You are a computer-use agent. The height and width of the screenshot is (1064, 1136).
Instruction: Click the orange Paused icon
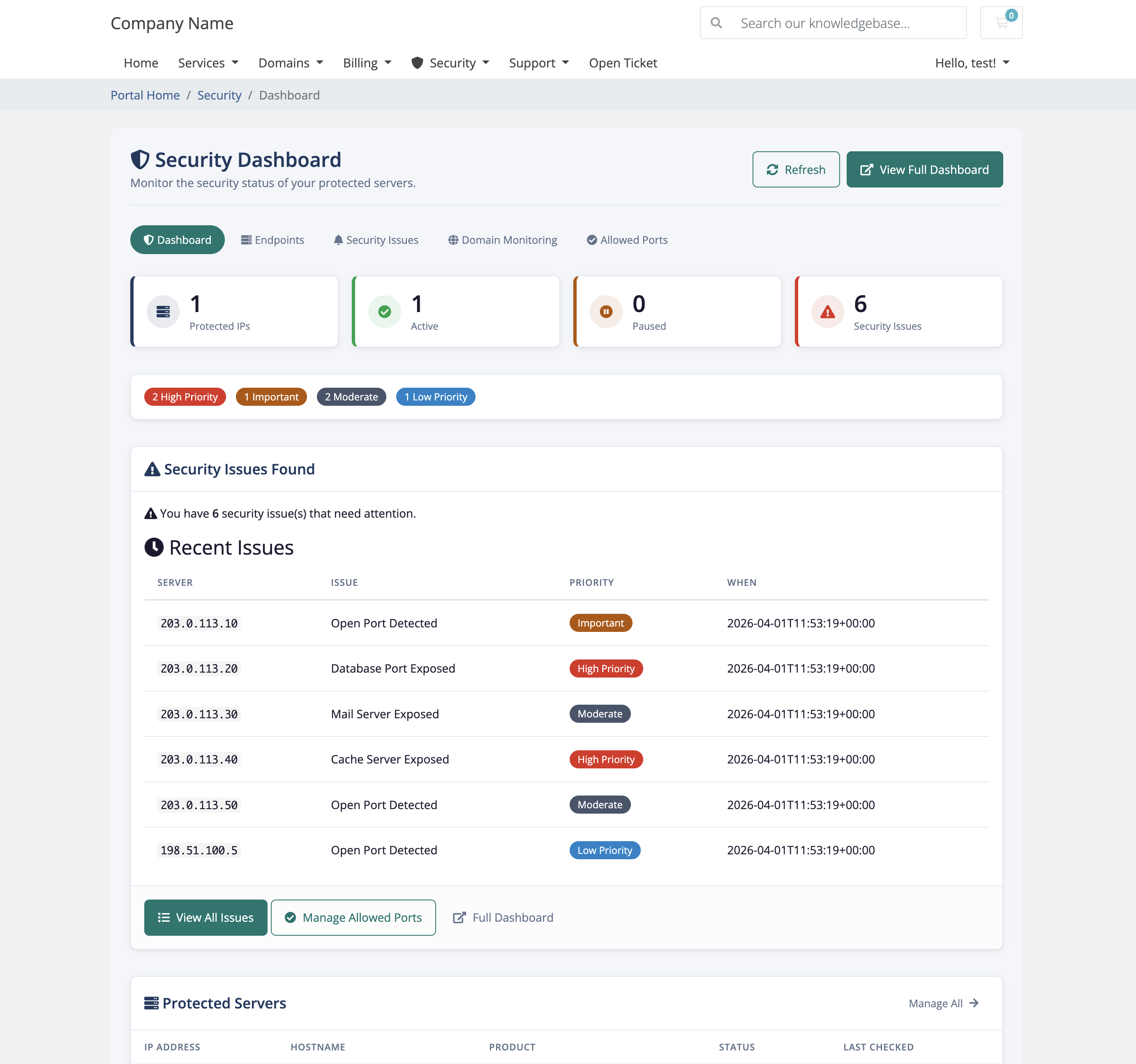pyautogui.click(x=606, y=312)
